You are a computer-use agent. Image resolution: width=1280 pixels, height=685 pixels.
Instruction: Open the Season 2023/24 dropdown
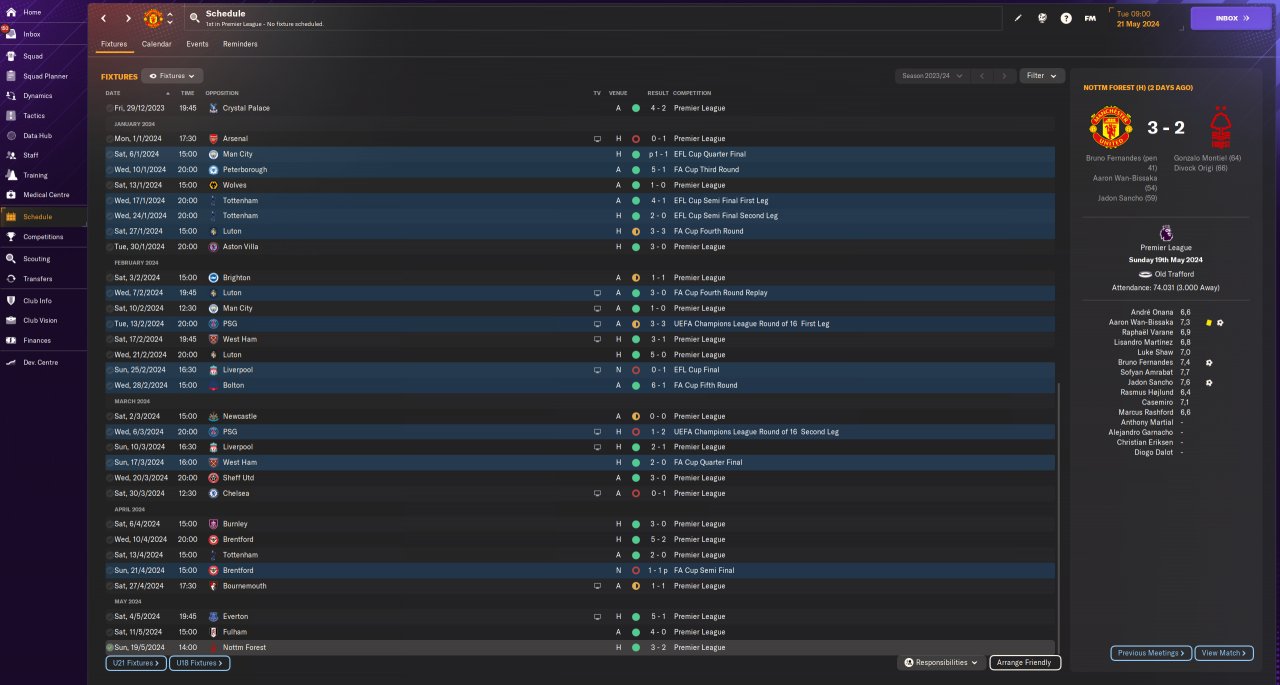932,76
